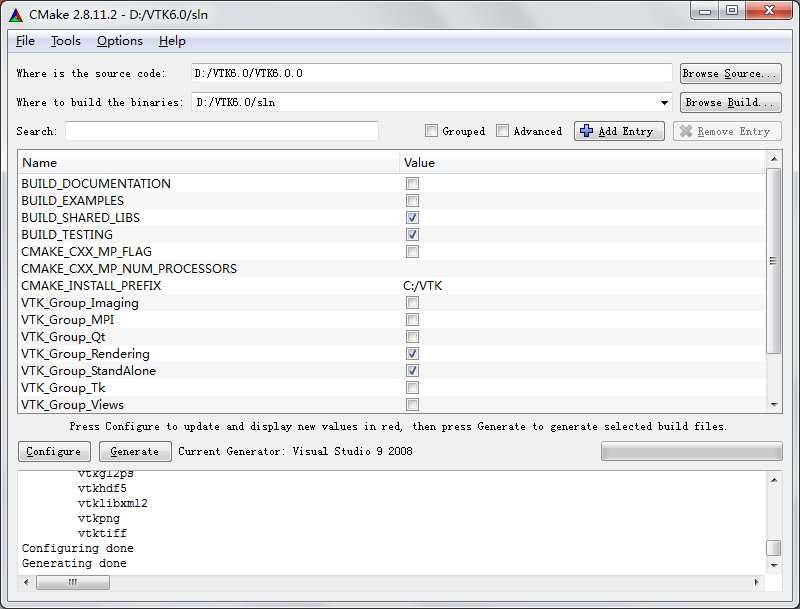Click the cache list vertical scrollbar thumb
800x609 pixels.
coord(774,260)
